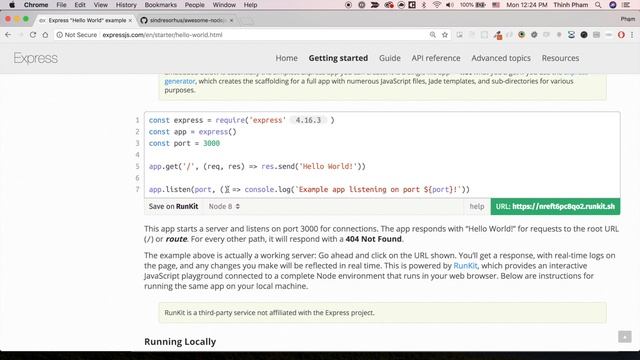Screen dimensions: 640x360
Task: Click Save on RunKit
Action: (173, 207)
